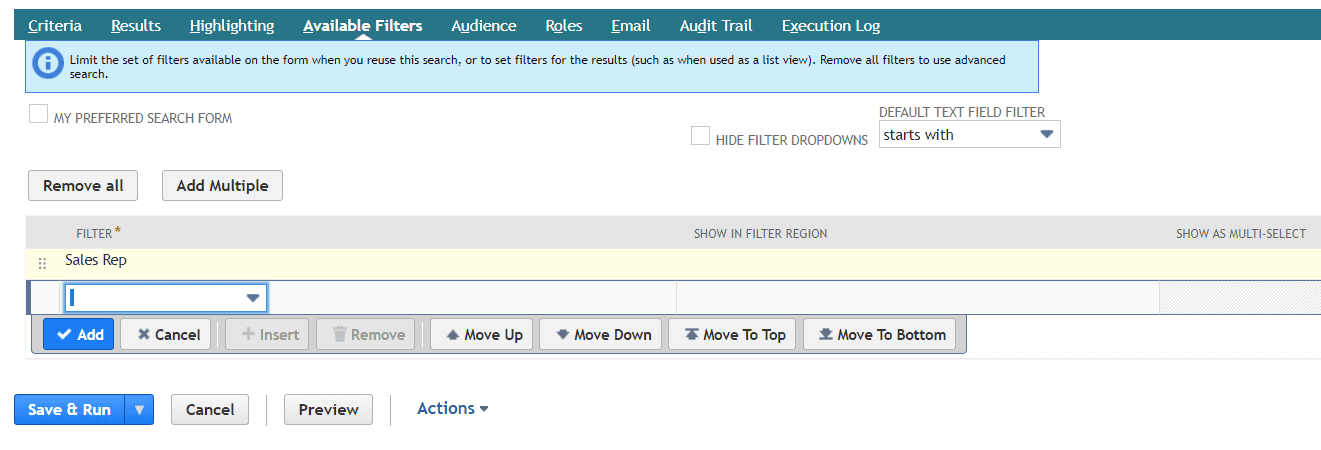Viewport: 1321px width, 450px height.
Task: Click the blue info icon in banner
Action: coord(47,62)
